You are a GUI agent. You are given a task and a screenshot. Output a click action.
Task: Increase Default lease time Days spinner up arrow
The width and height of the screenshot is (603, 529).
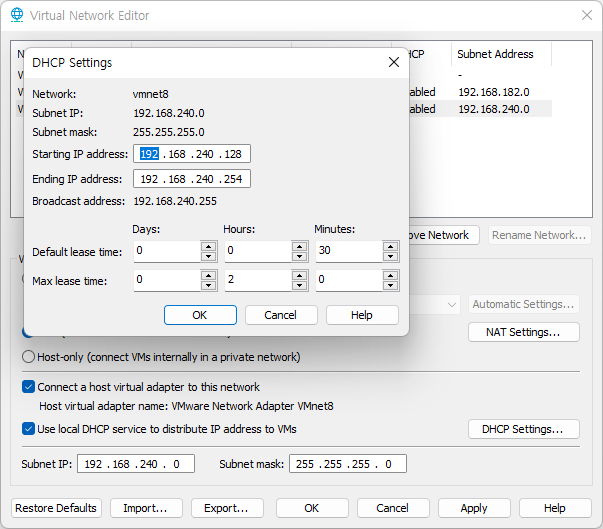[208, 247]
